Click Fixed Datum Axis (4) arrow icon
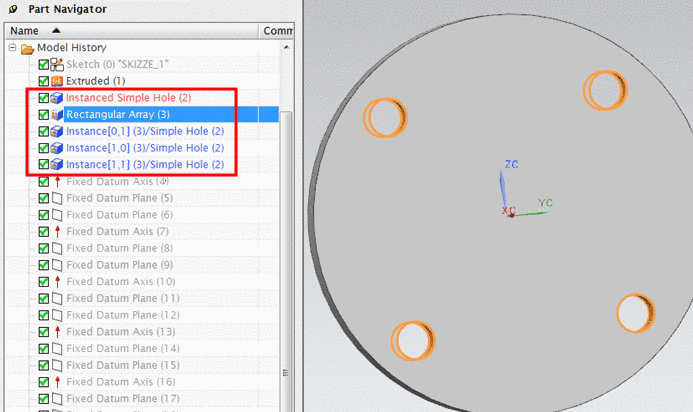Image resolution: width=693 pixels, height=412 pixels. pos(57,182)
